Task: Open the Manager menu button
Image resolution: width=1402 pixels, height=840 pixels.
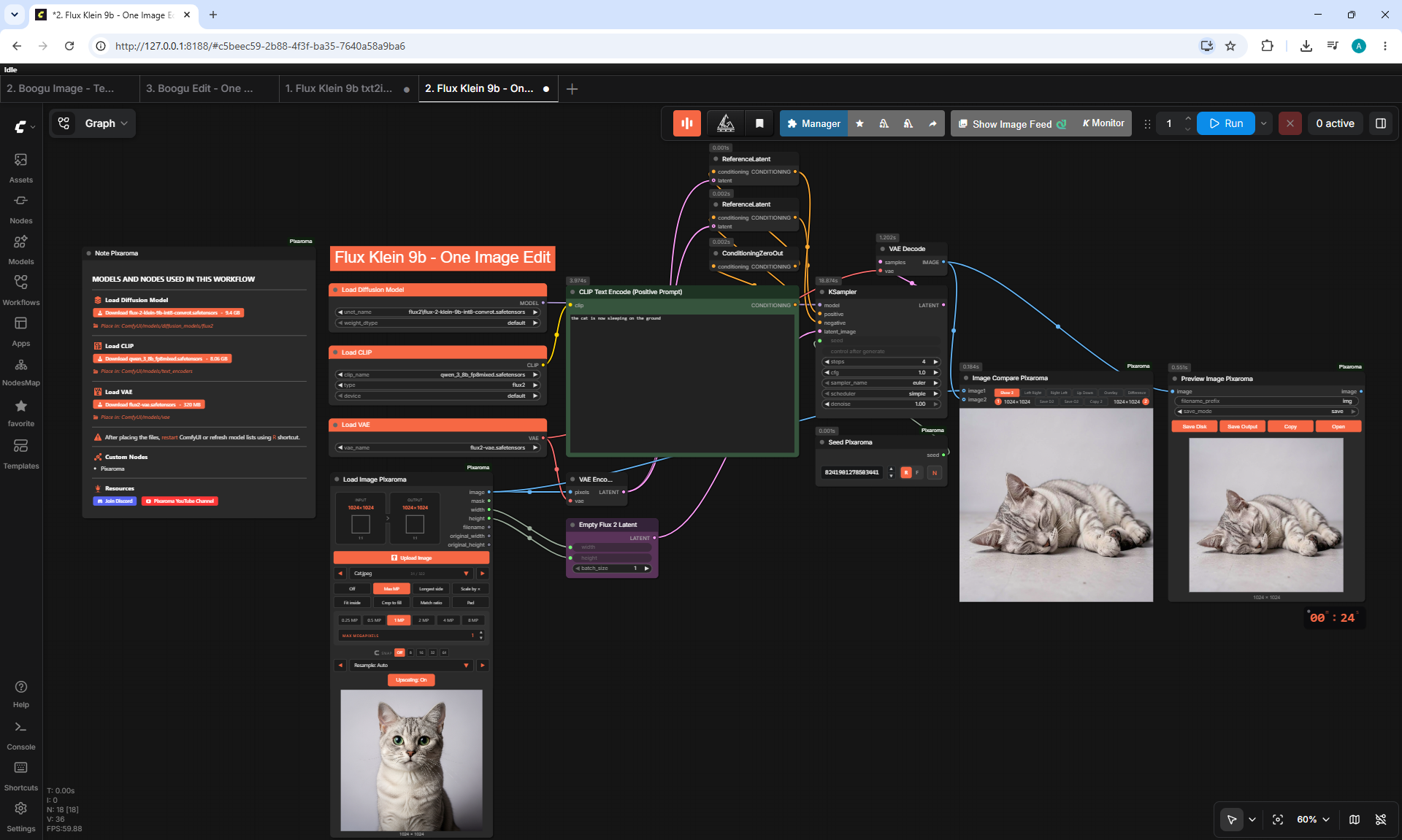Action: click(814, 123)
